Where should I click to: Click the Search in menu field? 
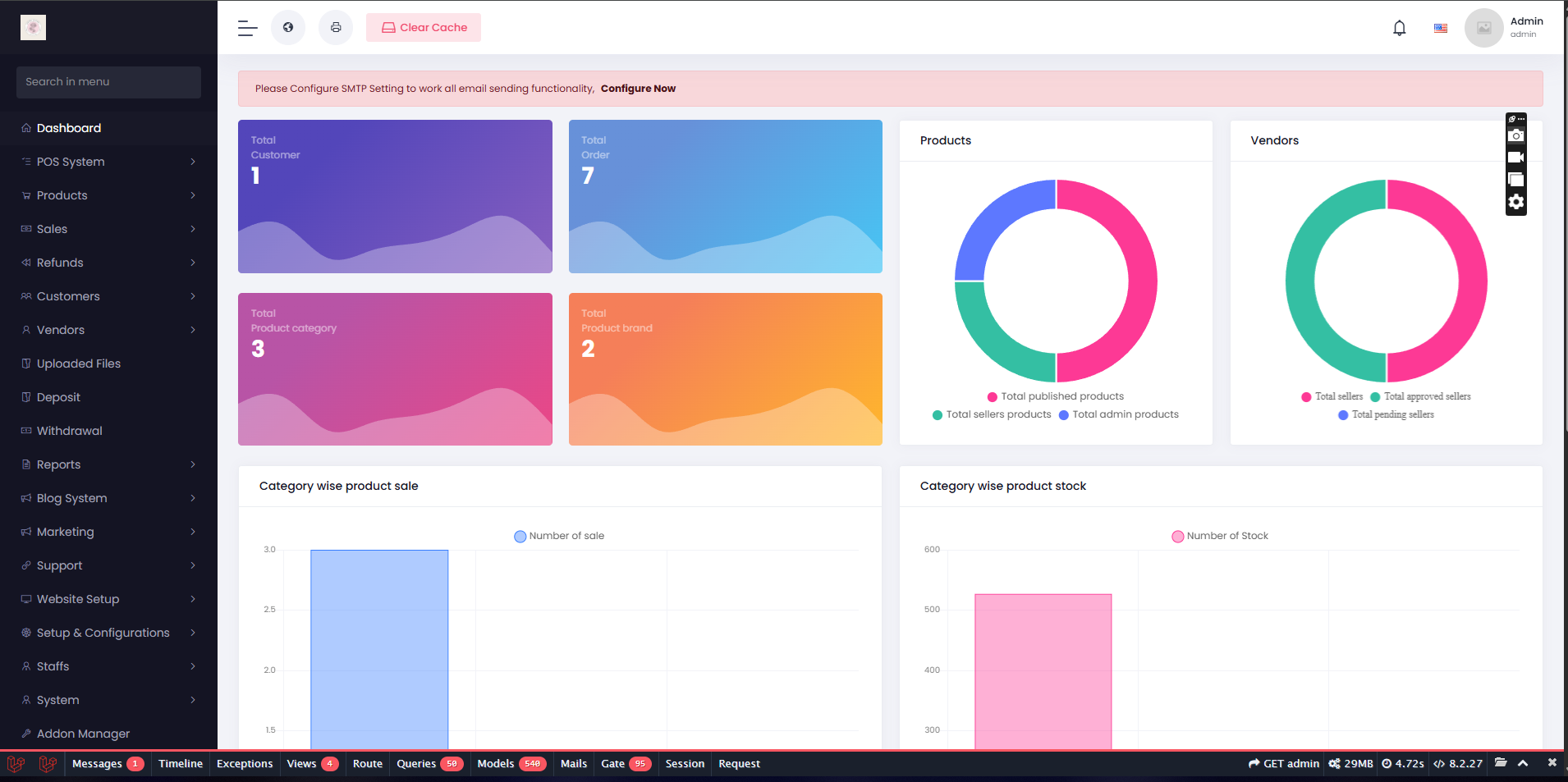(108, 82)
